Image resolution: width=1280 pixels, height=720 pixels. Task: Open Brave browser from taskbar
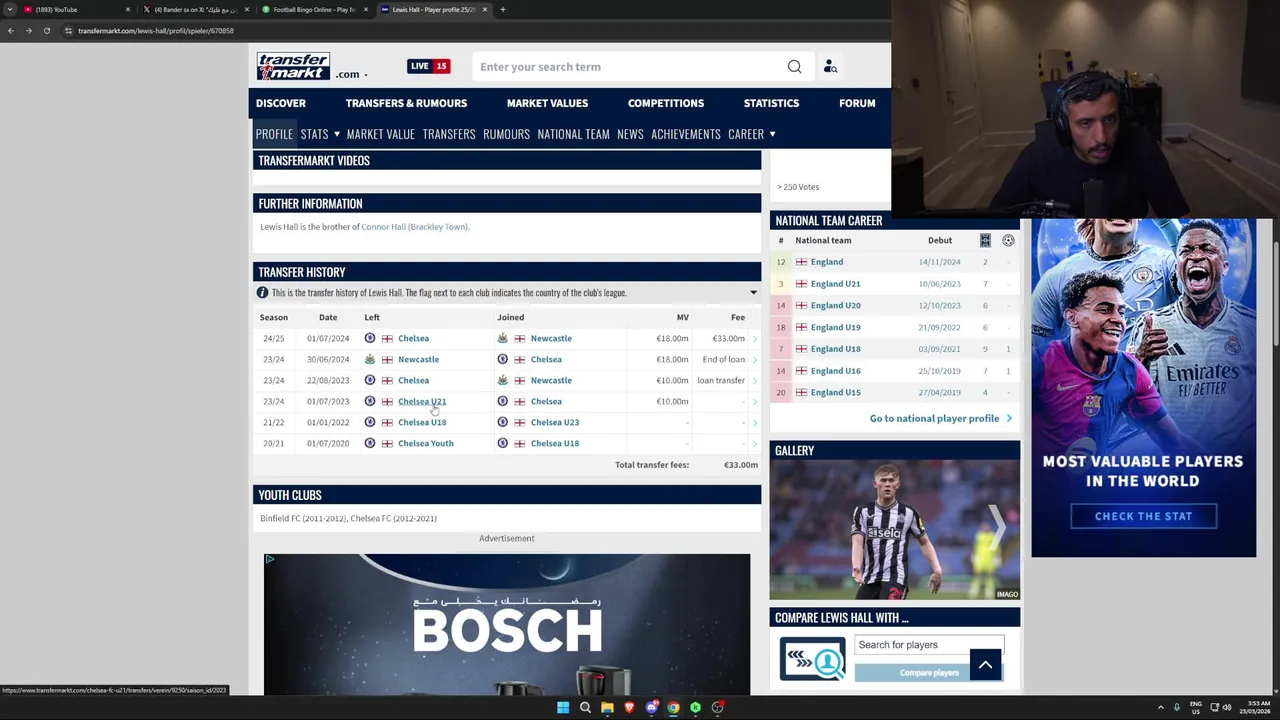(x=629, y=708)
